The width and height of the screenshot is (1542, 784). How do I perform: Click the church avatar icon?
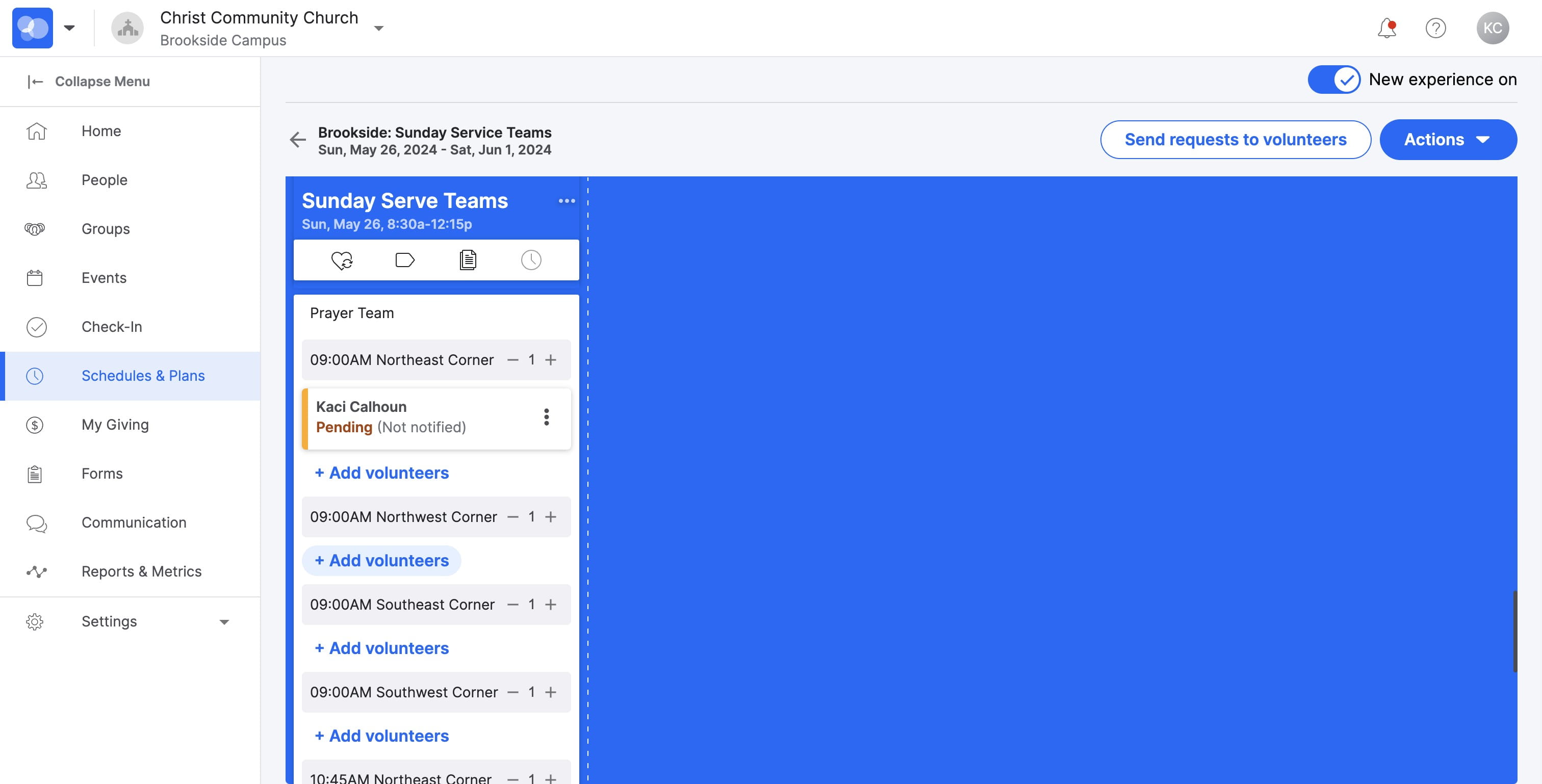127,28
